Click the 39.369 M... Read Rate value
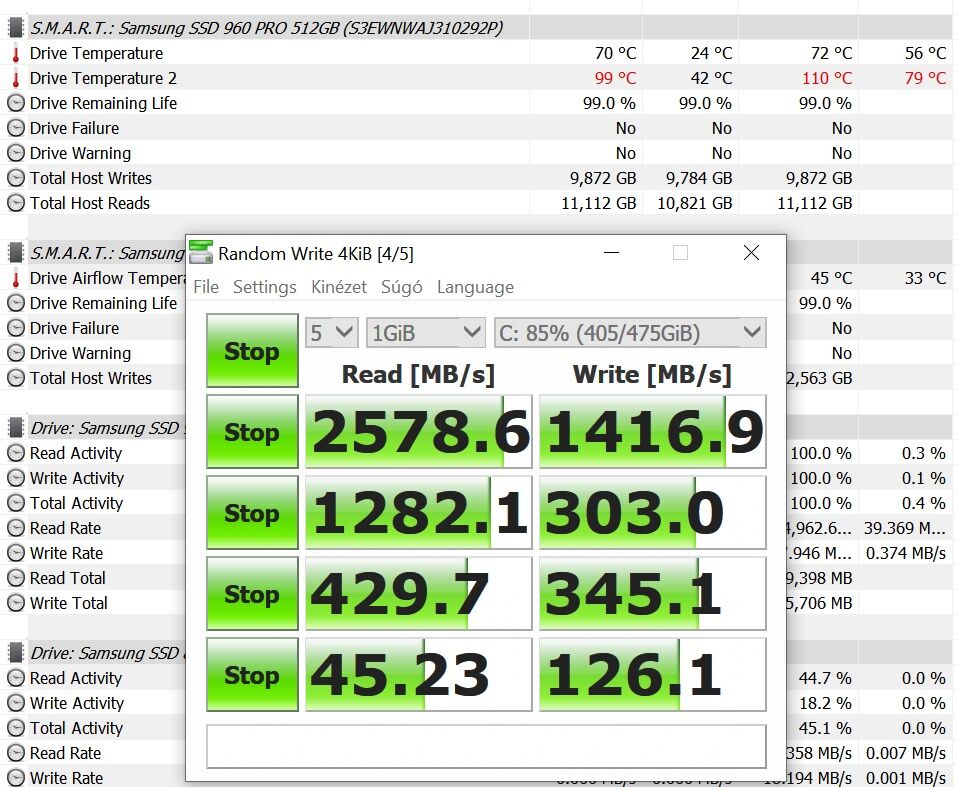This screenshot has height=787, width=956. [x=905, y=528]
